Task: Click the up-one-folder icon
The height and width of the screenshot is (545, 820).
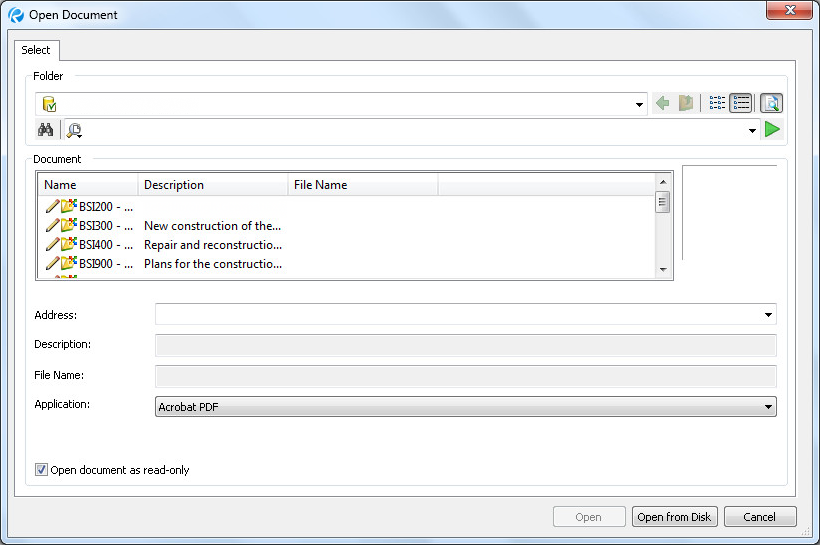Action: [686, 103]
